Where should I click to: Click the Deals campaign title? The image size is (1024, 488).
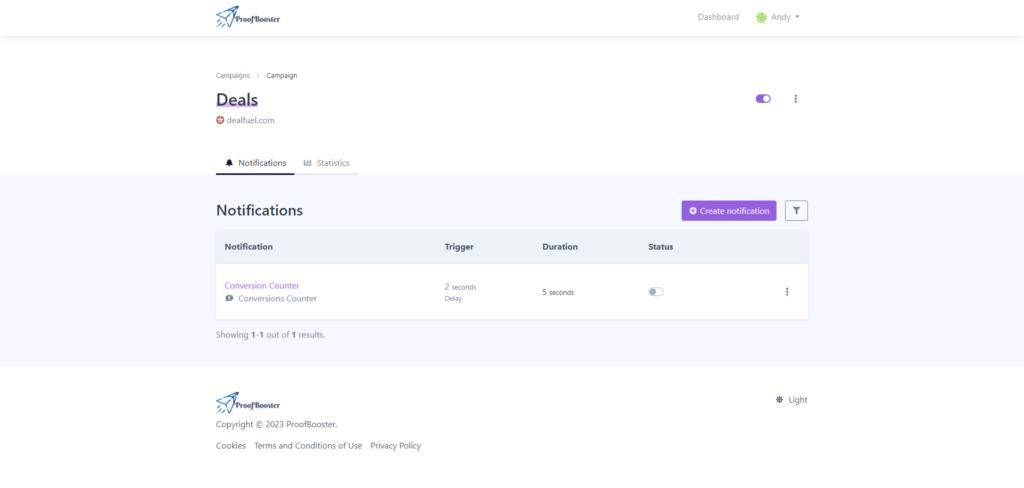click(237, 99)
